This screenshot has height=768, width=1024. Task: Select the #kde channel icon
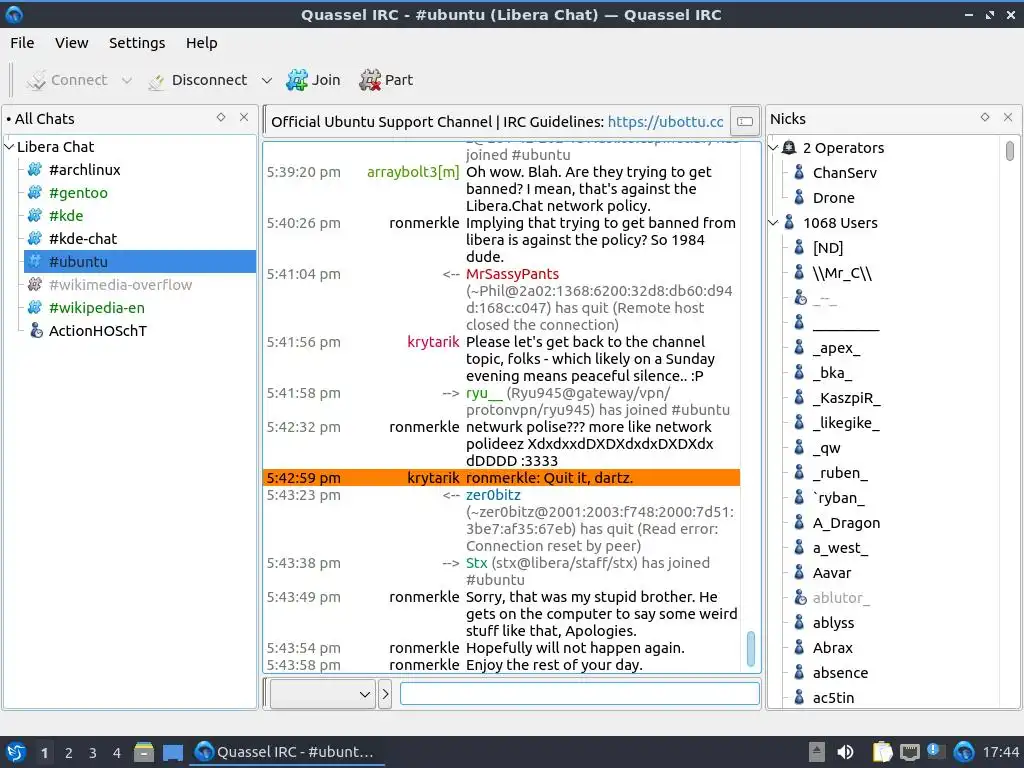[x=35, y=216]
